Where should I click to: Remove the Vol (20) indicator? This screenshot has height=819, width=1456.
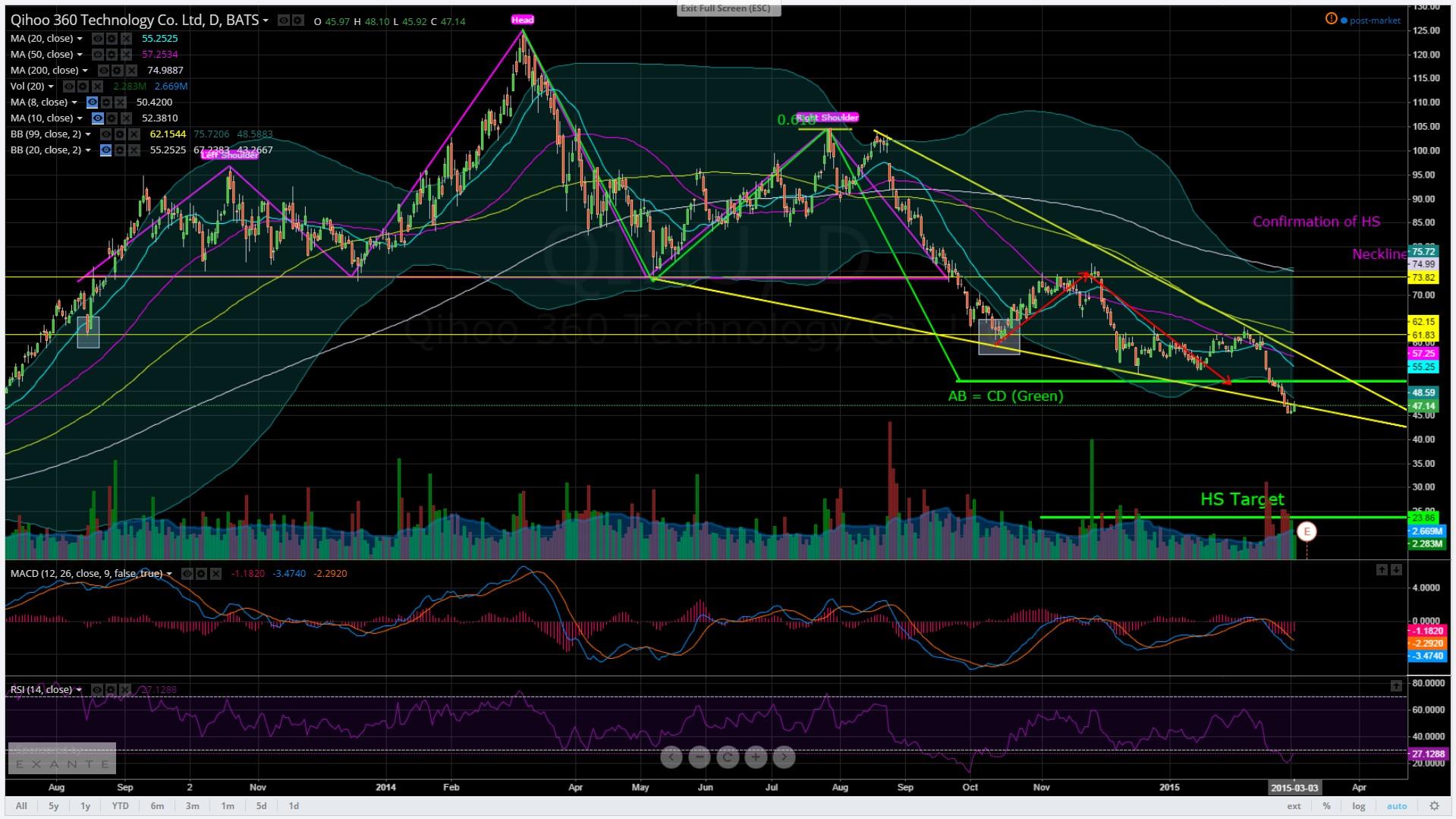[97, 86]
